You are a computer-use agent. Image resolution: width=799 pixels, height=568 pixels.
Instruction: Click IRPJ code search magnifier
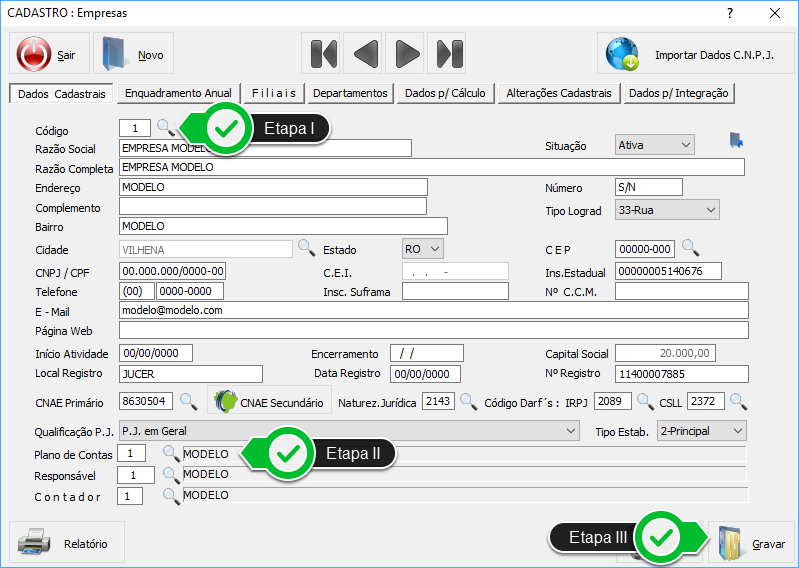(x=645, y=401)
